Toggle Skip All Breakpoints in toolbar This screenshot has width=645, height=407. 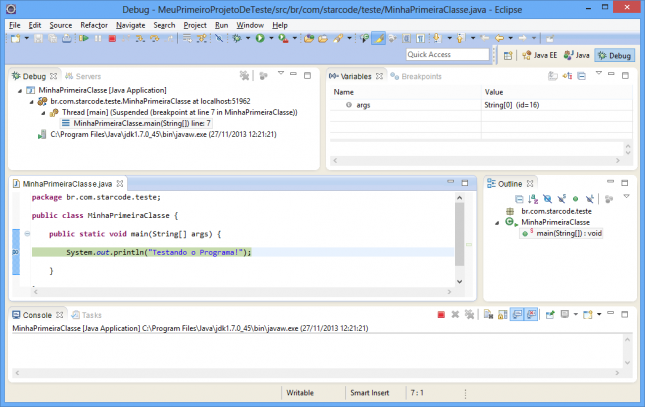219,38
